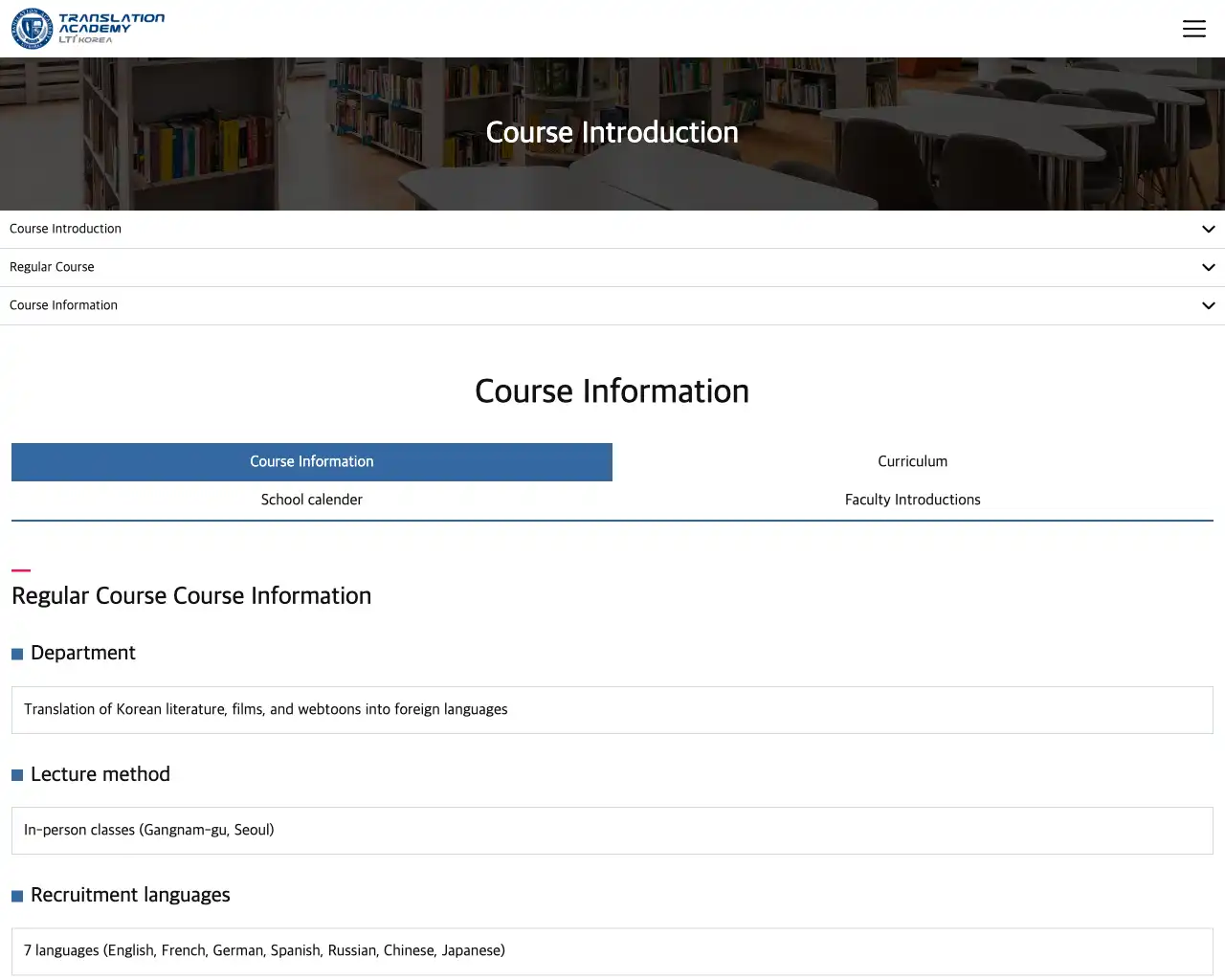The image size is (1225, 980).
Task: Click the Course Introduction banner title
Action: point(612,132)
